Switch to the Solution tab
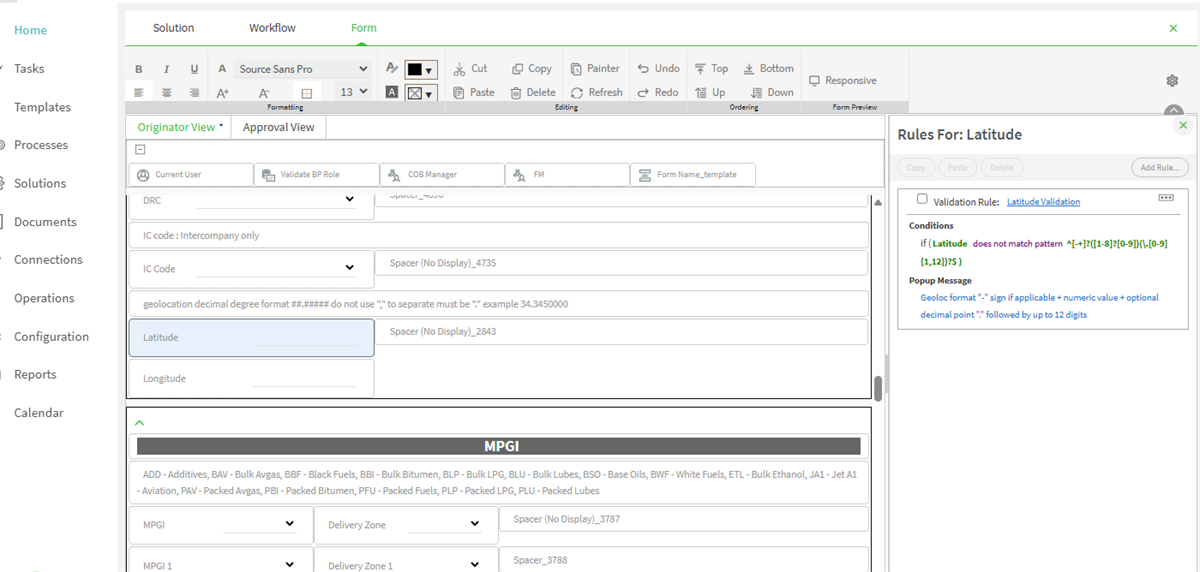This screenshot has height=572, width=1200. (173, 28)
